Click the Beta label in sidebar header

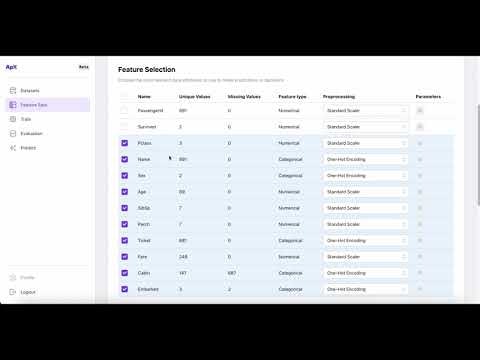[x=84, y=67]
